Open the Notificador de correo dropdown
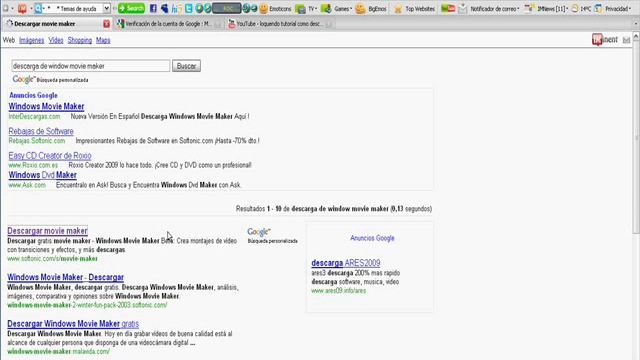Screen dimensions: 640x360 pyautogui.click(x=494, y=9)
